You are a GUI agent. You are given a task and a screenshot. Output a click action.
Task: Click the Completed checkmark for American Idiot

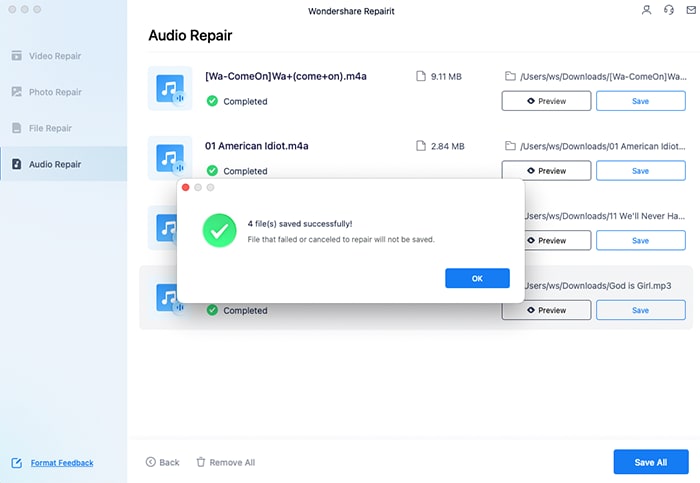click(212, 171)
